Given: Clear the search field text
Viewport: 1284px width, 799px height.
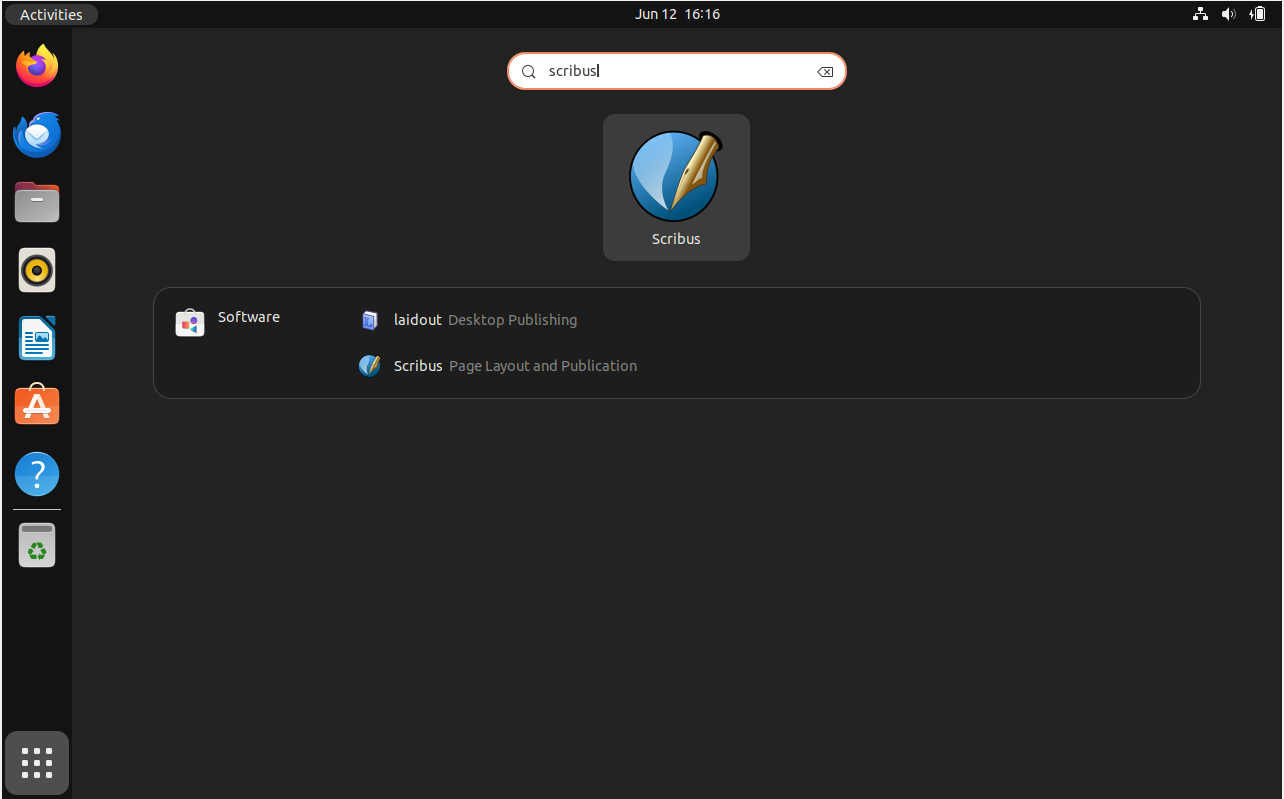Looking at the screenshot, I should (x=825, y=71).
